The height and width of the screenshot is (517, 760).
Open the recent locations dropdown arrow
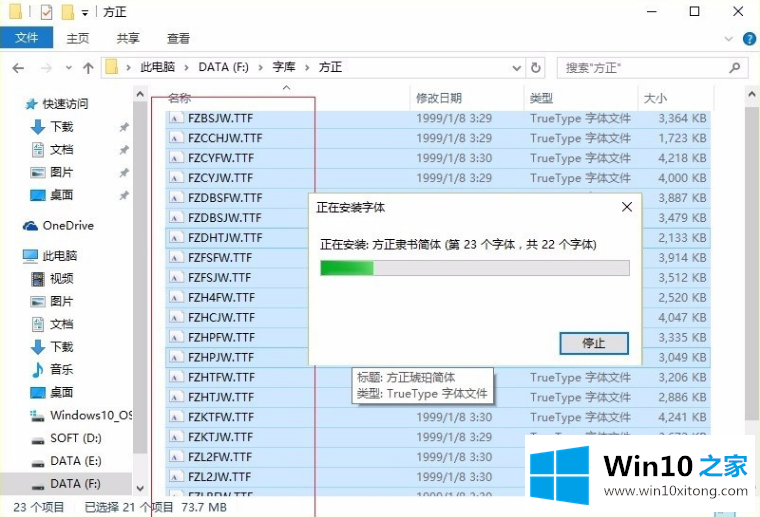coord(69,68)
